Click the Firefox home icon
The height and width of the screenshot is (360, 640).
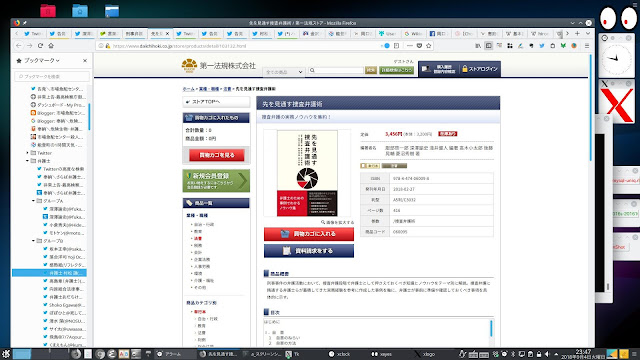pos(51,46)
